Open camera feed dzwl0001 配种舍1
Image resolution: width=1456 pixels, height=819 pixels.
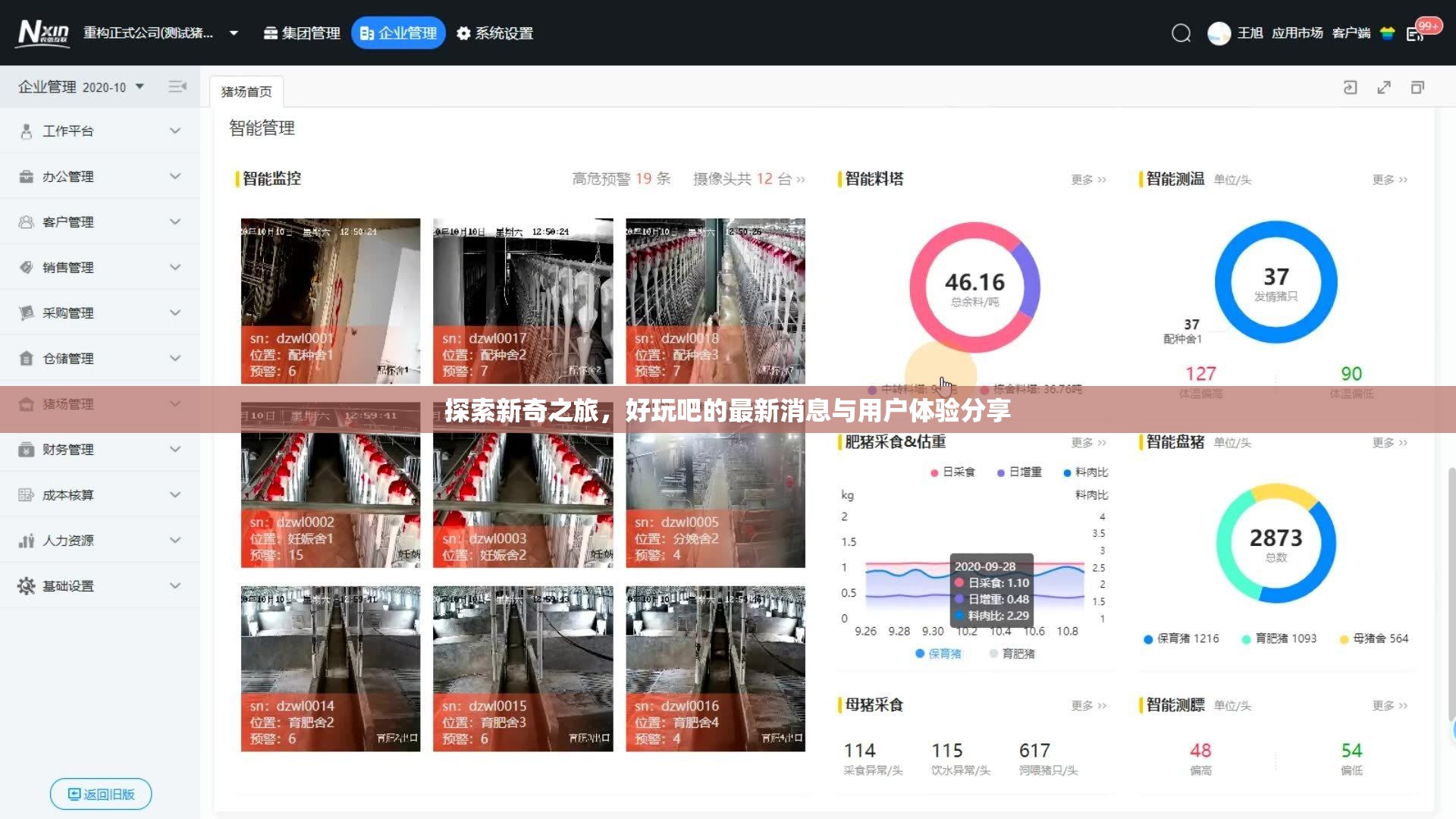click(x=331, y=301)
